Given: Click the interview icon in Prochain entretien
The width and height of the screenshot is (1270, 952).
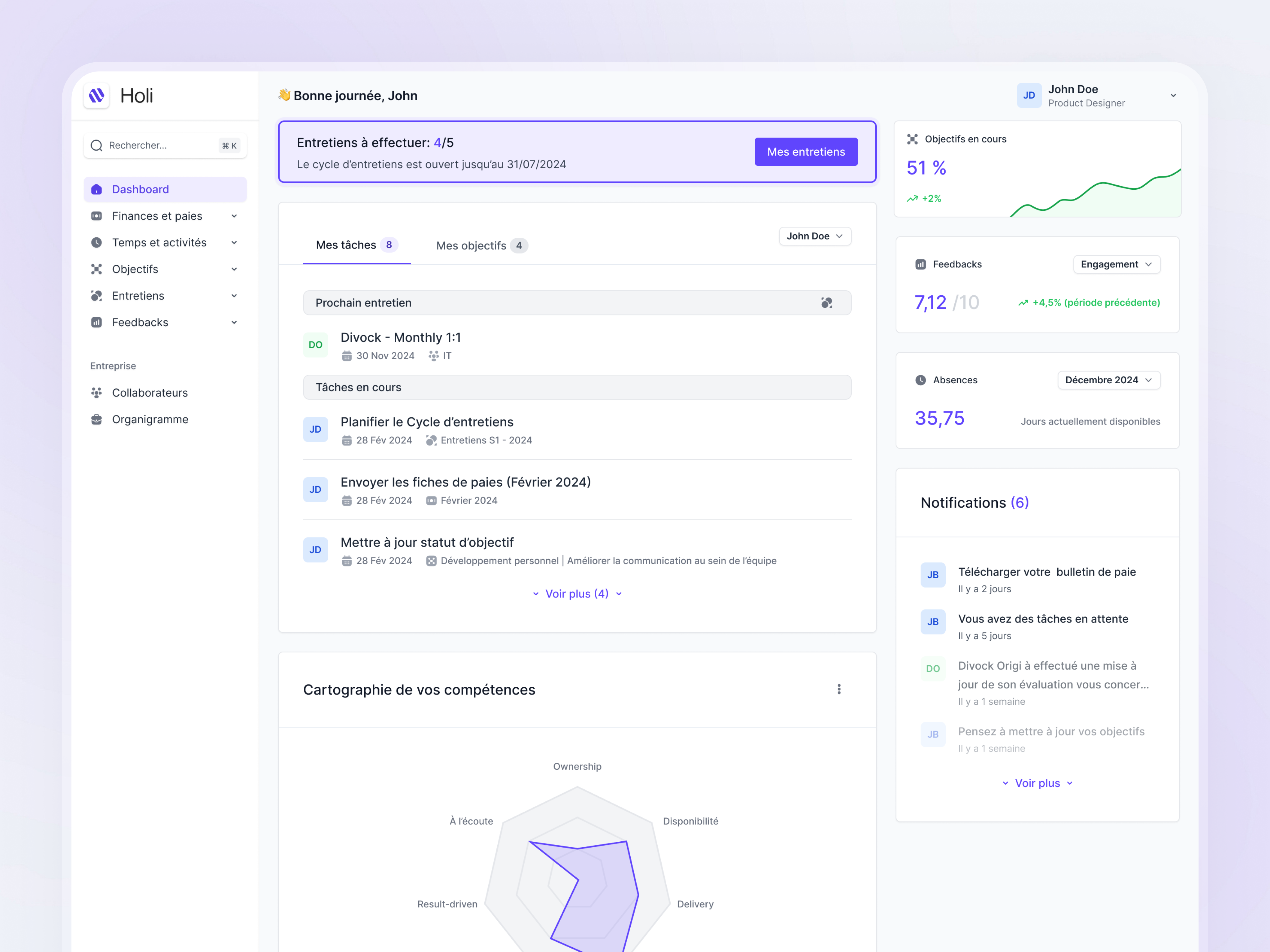Looking at the screenshot, I should click(x=826, y=302).
